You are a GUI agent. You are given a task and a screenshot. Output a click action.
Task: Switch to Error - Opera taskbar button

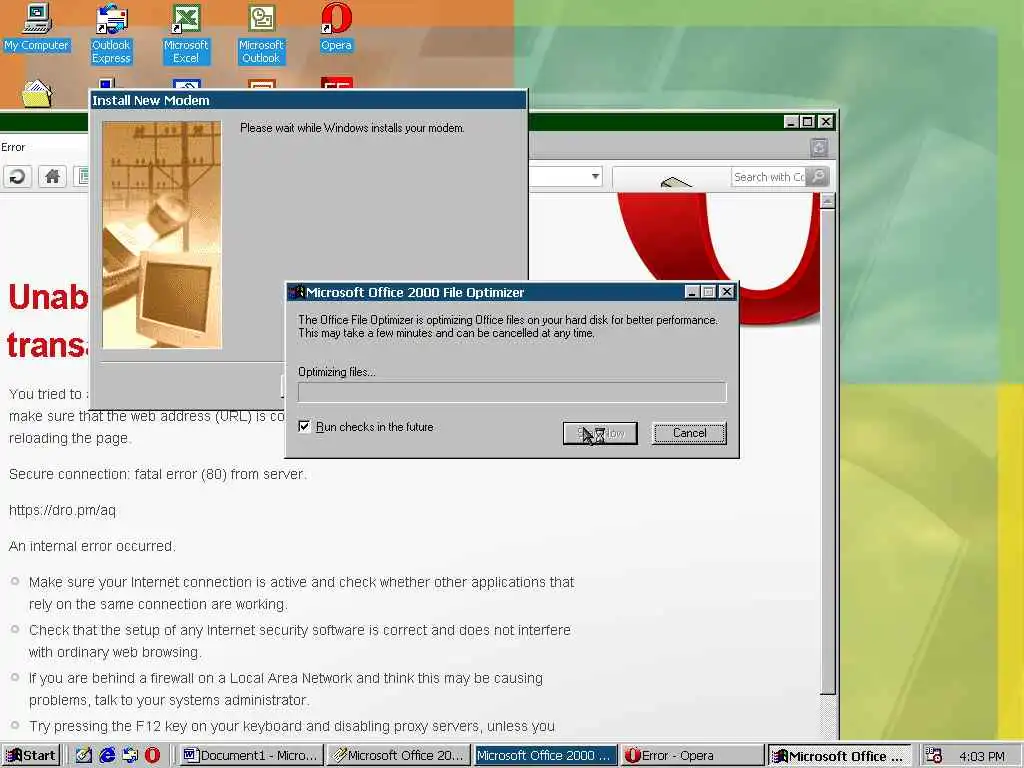pyautogui.click(x=692, y=756)
